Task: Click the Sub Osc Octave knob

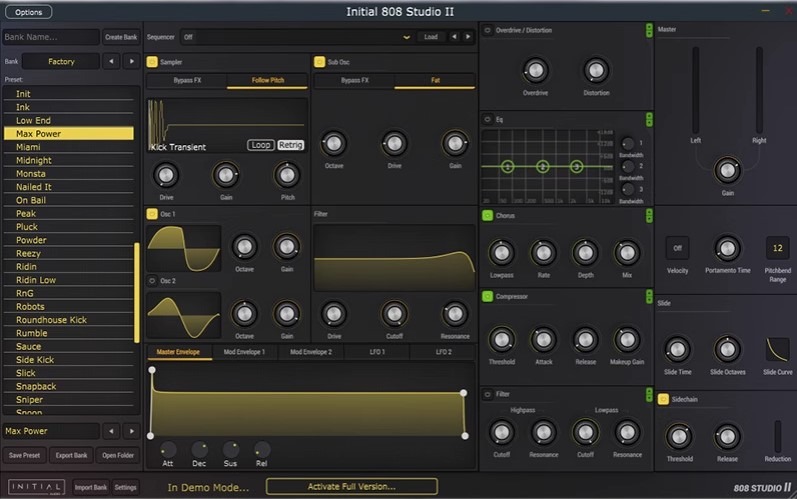Action: (x=333, y=144)
